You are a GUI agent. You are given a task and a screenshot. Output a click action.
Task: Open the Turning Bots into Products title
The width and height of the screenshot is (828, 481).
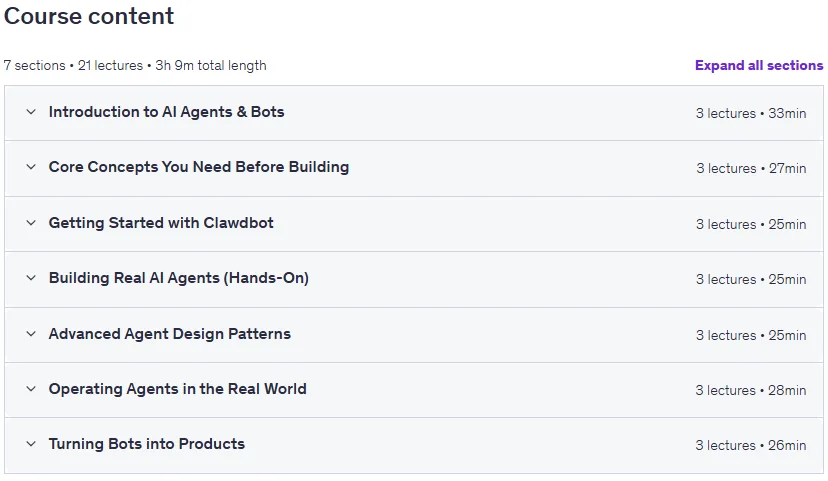tap(147, 444)
